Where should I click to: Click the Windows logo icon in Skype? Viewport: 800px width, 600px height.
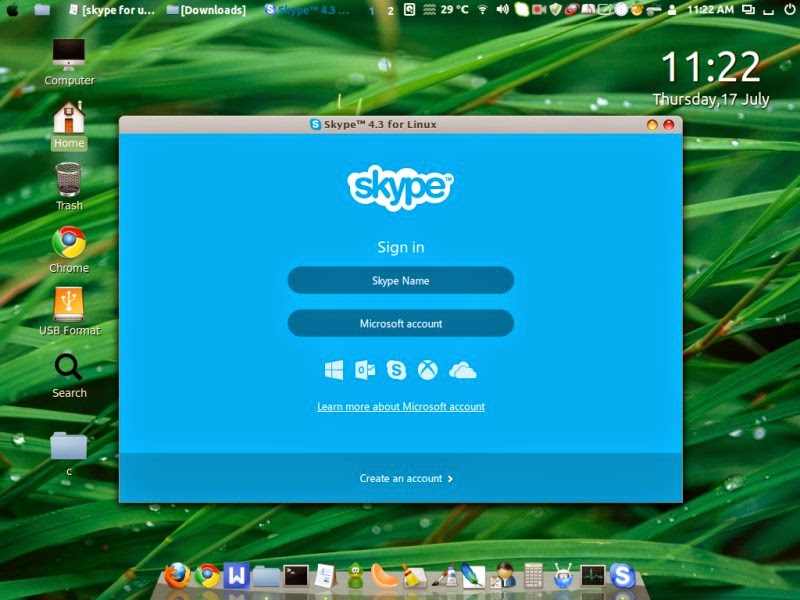coord(334,370)
